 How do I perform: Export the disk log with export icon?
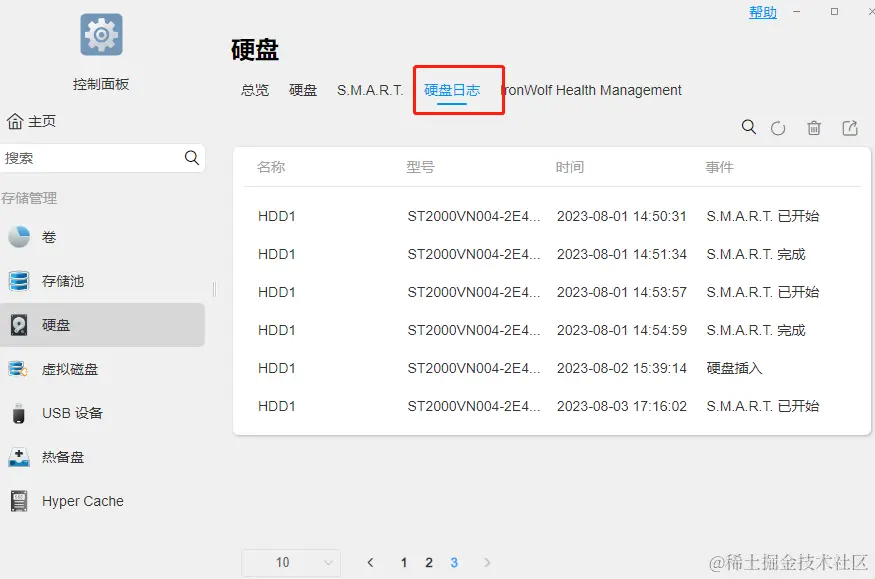click(x=850, y=128)
